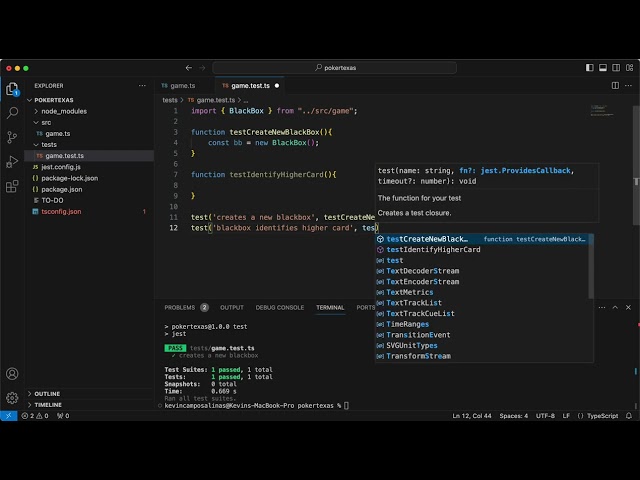The width and height of the screenshot is (640, 480).
Task: Expand the OUTLINE section
Action: (x=47, y=394)
